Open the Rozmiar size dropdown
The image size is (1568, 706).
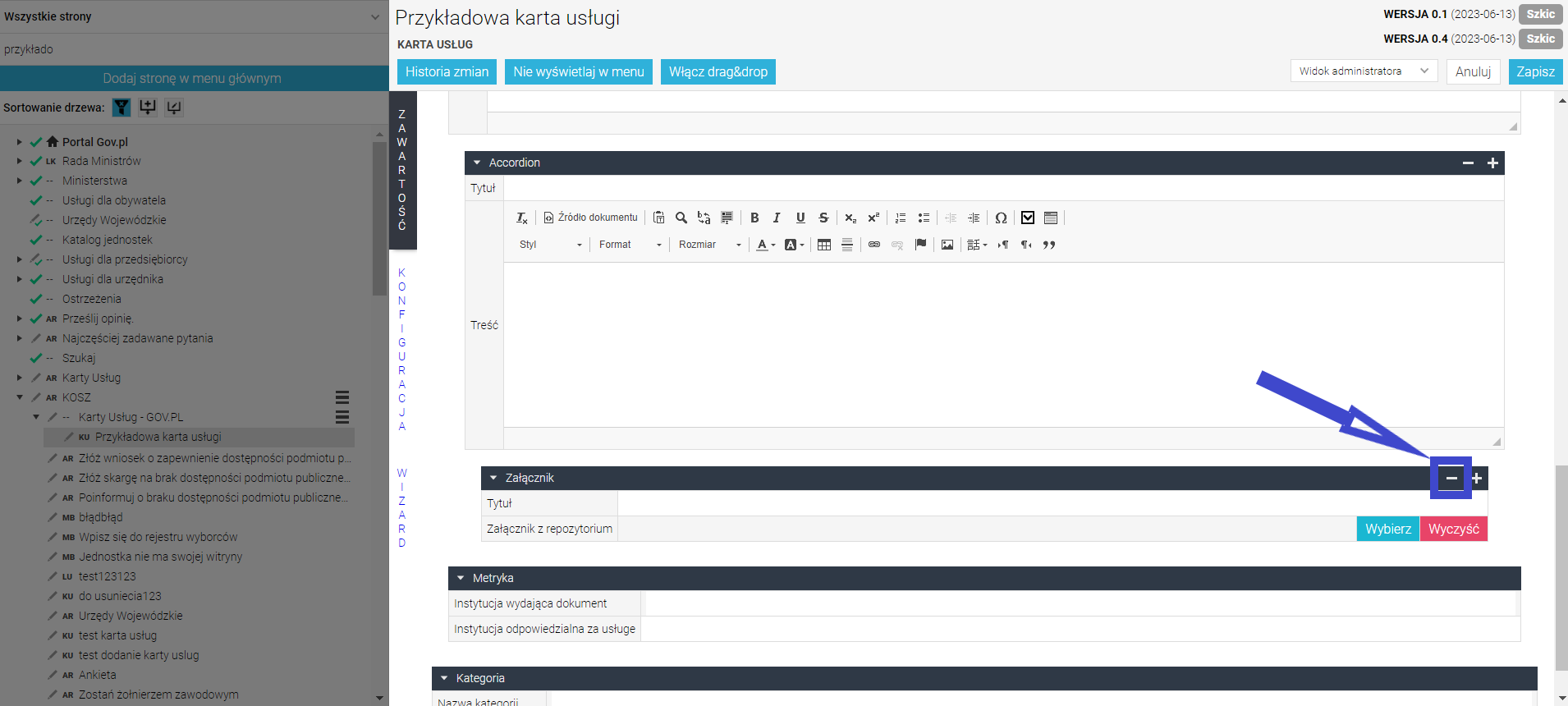709,245
